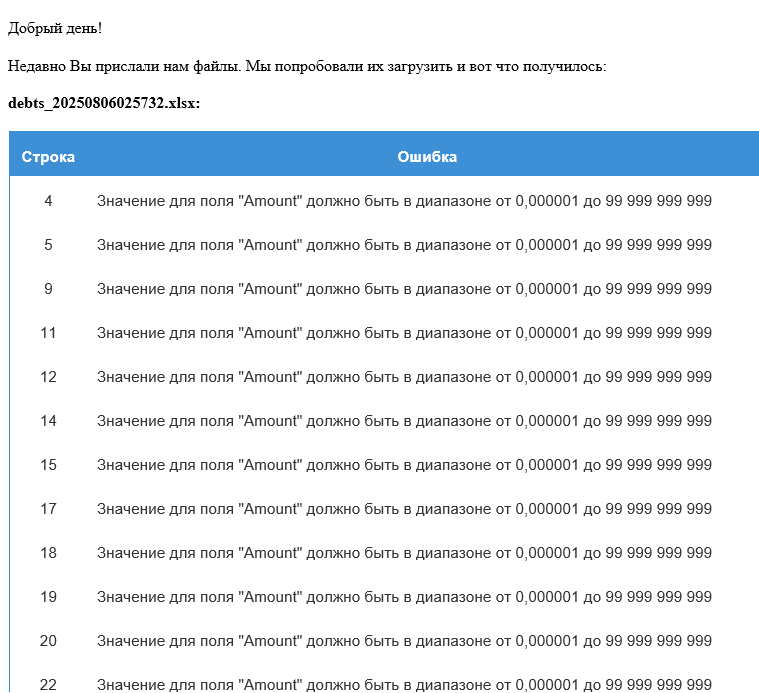The image size is (759, 693).
Task: Click the Amount error message in row 5
Action: coord(404,245)
